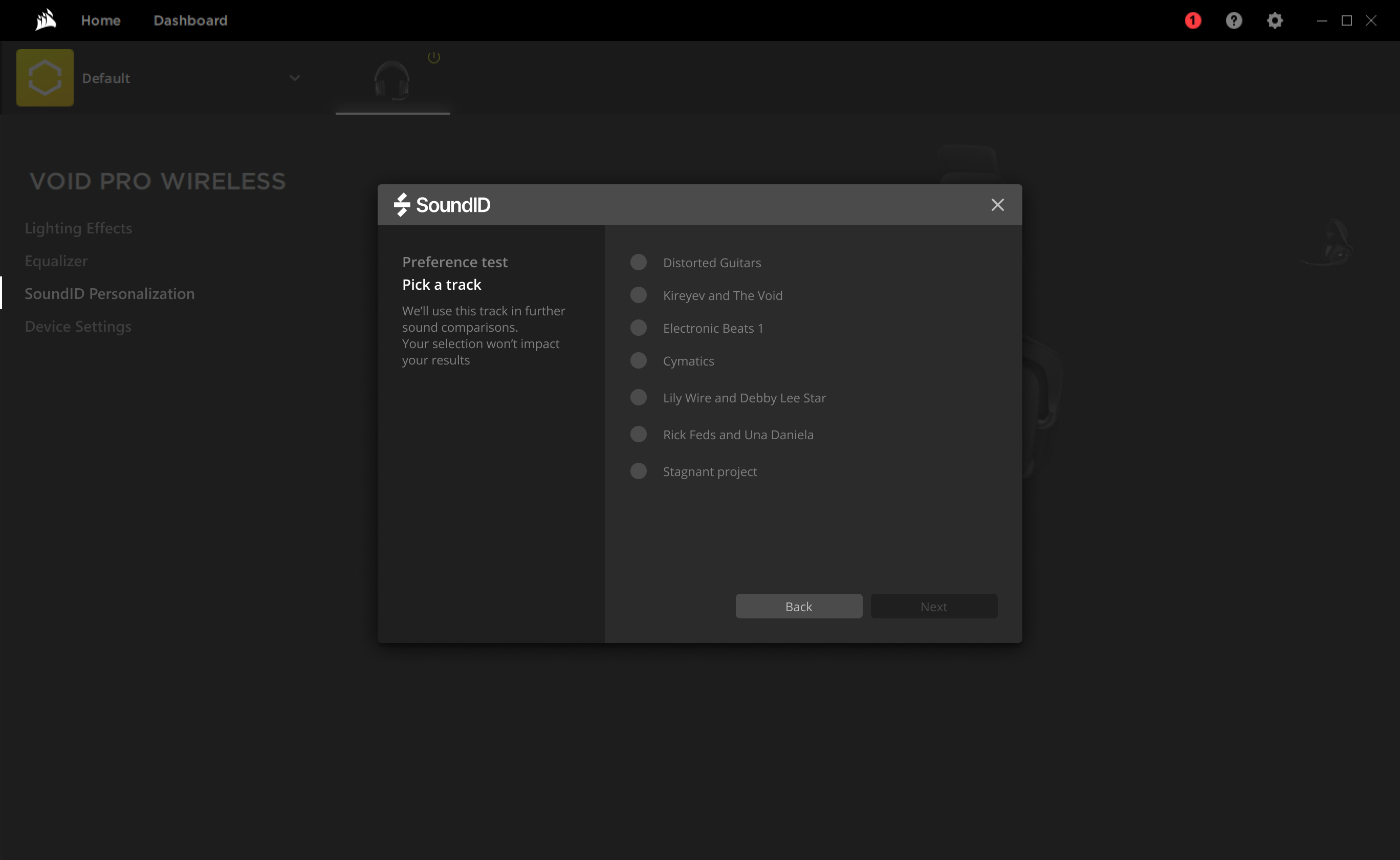Click the Default profile hexagon icon

[x=45, y=77]
